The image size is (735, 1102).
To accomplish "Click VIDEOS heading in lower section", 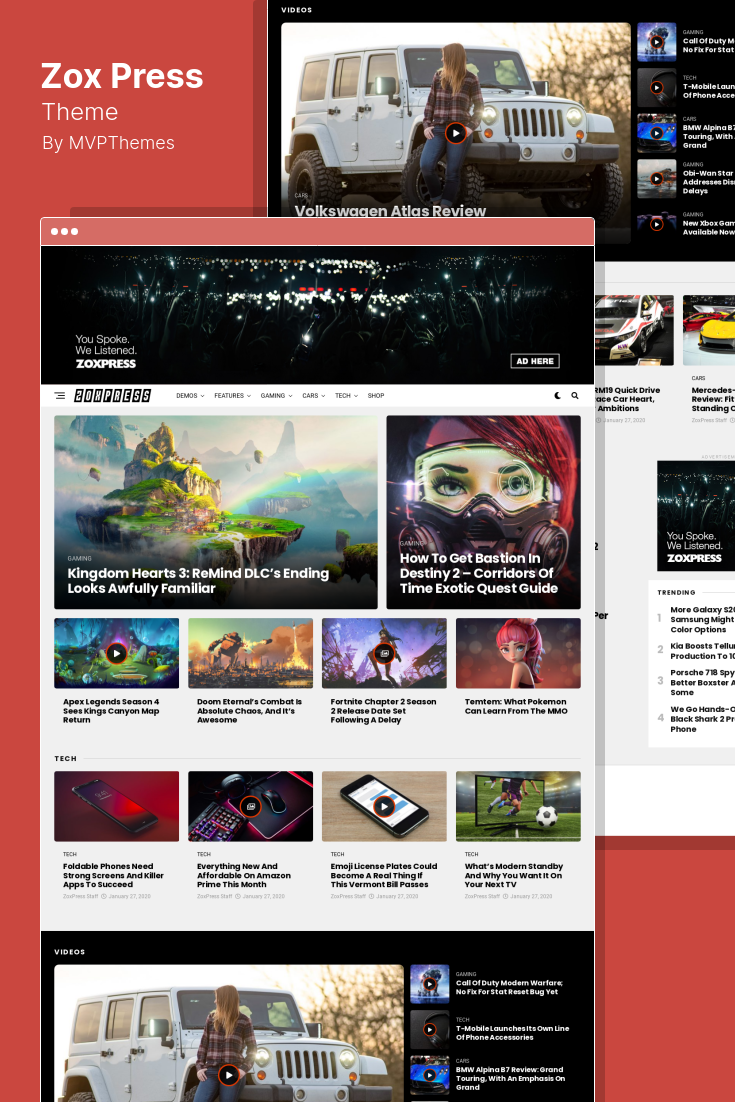I will coord(70,952).
